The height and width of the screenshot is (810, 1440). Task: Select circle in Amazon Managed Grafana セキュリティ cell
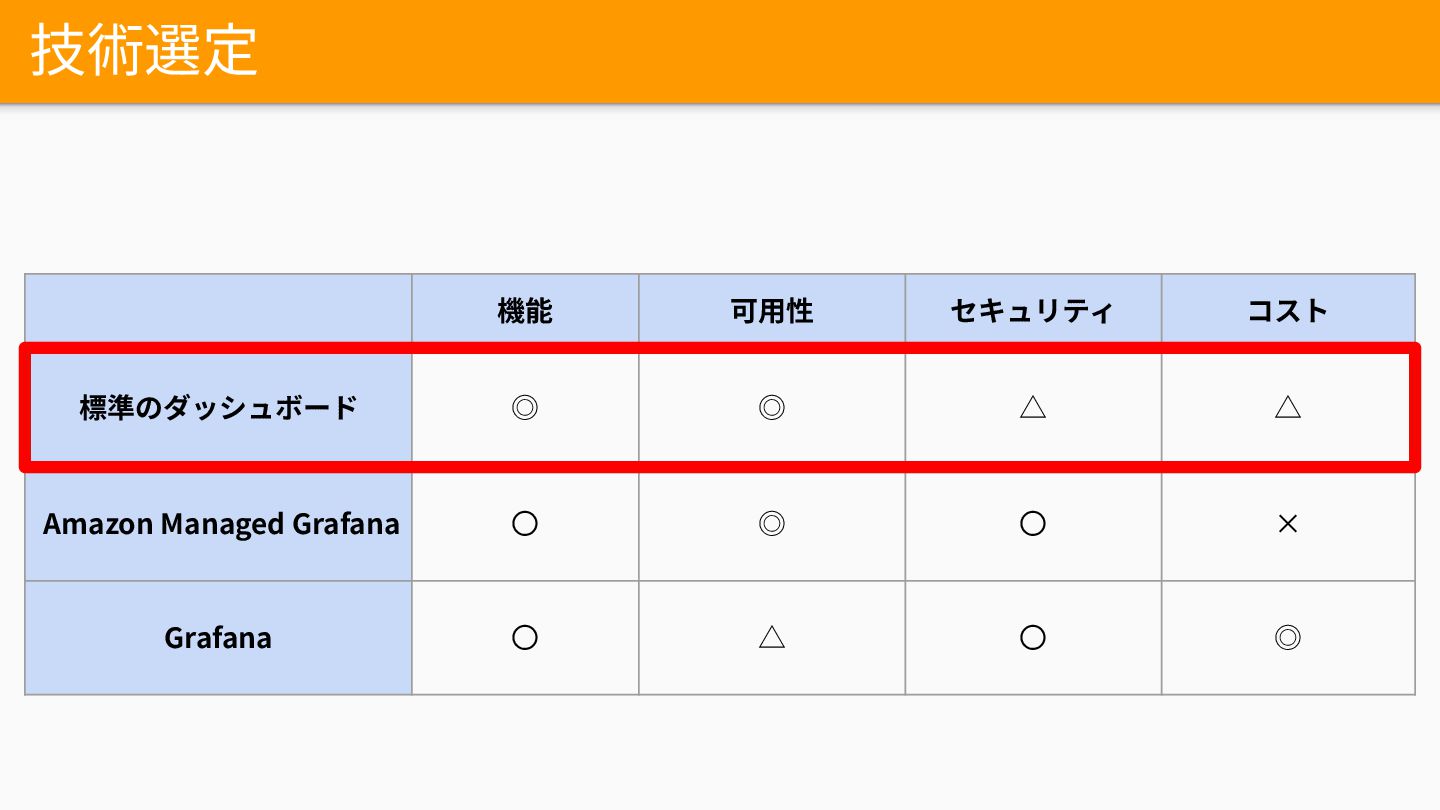1033,523
